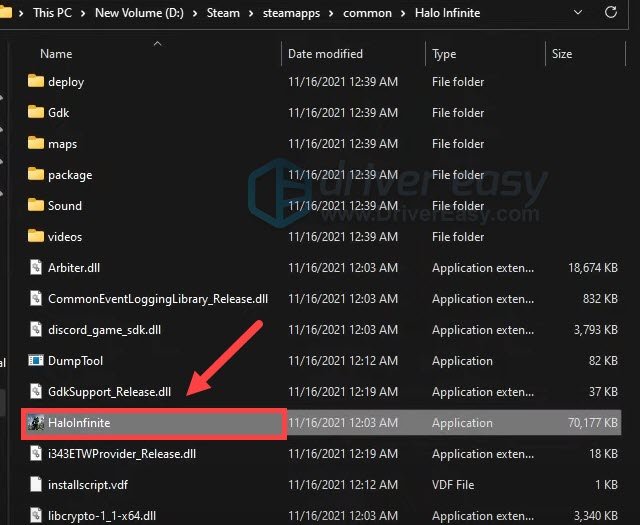The height and width of the screenshot is (525, 640).
Task: Click the i343ETWProvider_Release.dll file icon
Action: [36, 454]
